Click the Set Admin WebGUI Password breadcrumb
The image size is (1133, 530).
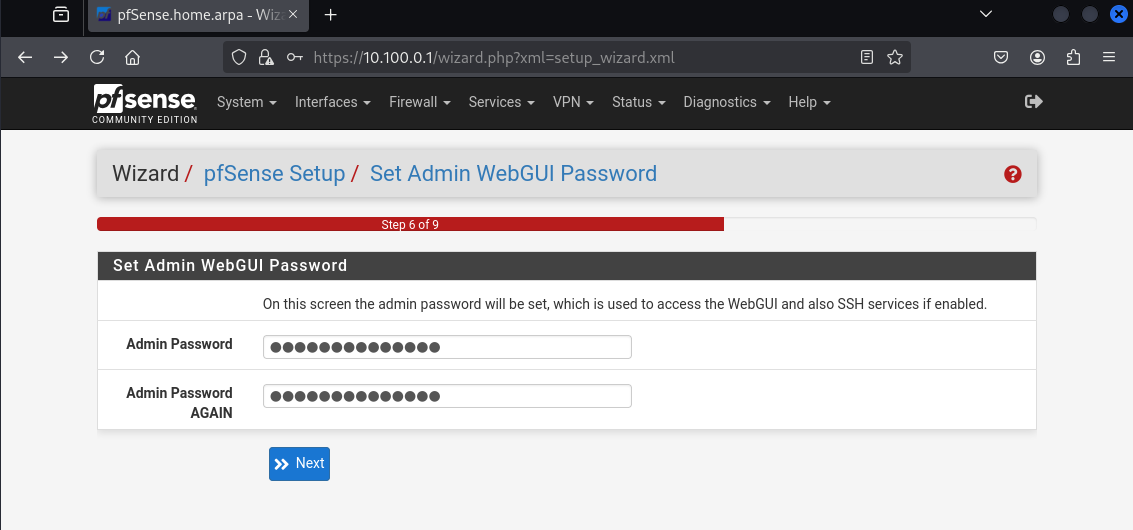click(514, 174)
